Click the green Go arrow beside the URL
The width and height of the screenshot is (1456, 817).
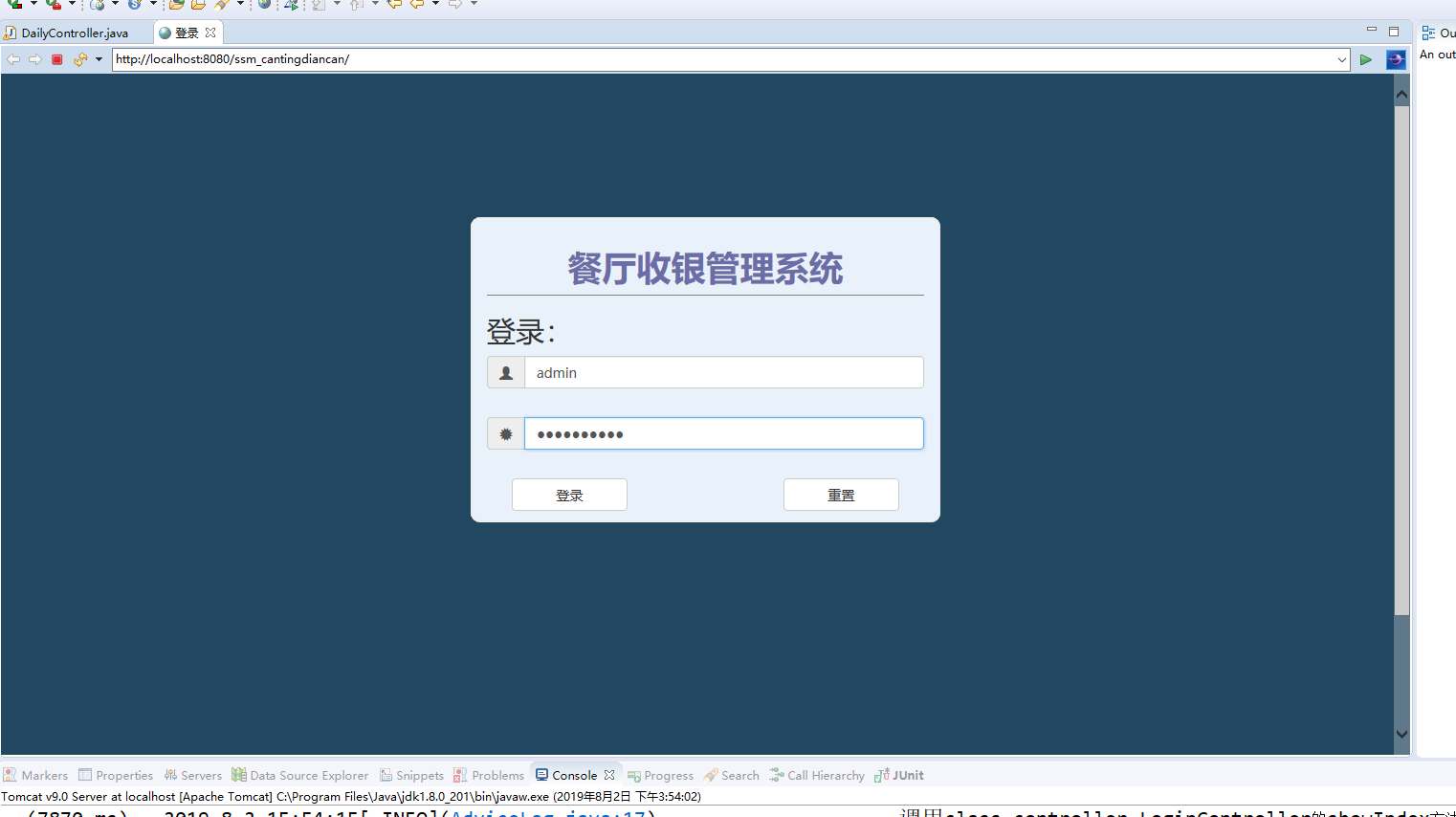point(1366,59)
